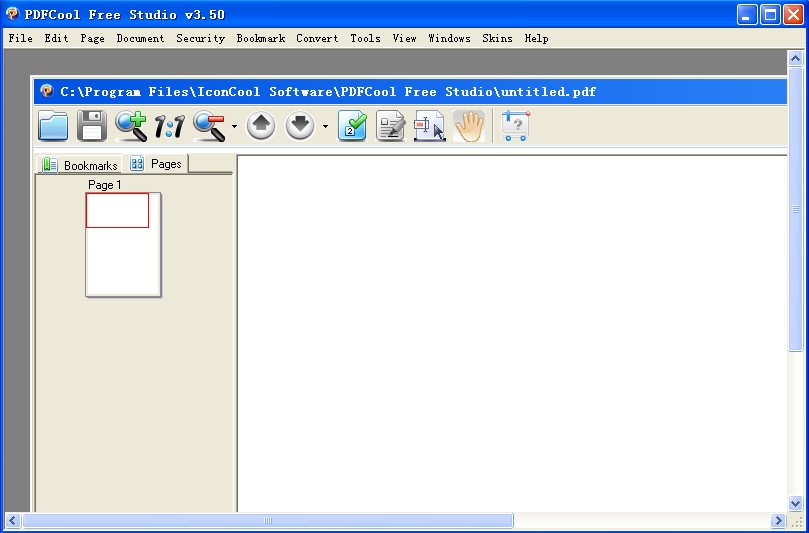This screenshot has width=809, height=533.
Task: Open the Skins menu
Action: coord(497,38)
